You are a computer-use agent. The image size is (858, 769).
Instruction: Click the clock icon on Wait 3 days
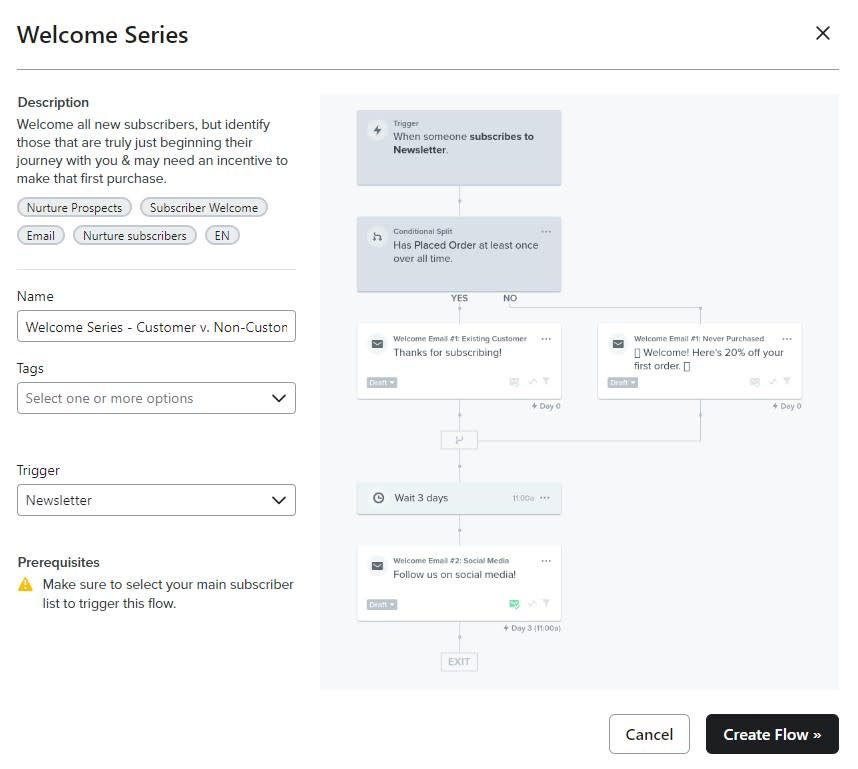[x=378, y=498]
